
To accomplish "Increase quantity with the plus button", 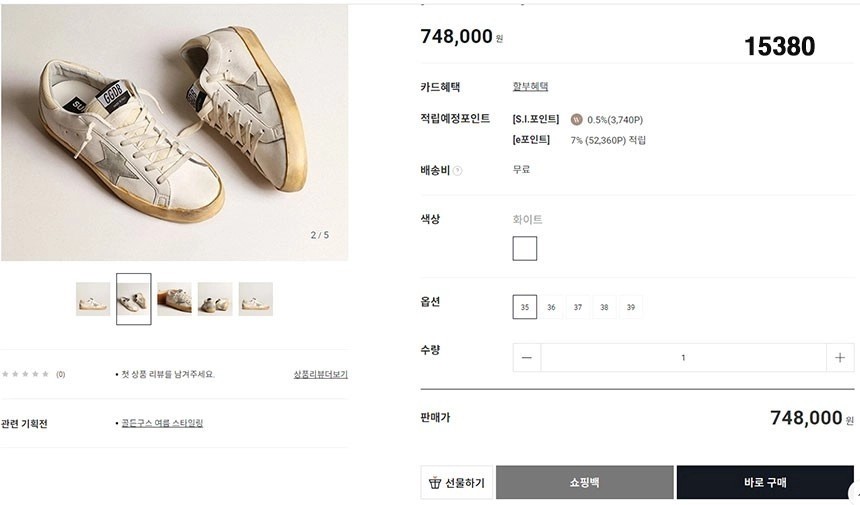I will (x=840, y=358).
